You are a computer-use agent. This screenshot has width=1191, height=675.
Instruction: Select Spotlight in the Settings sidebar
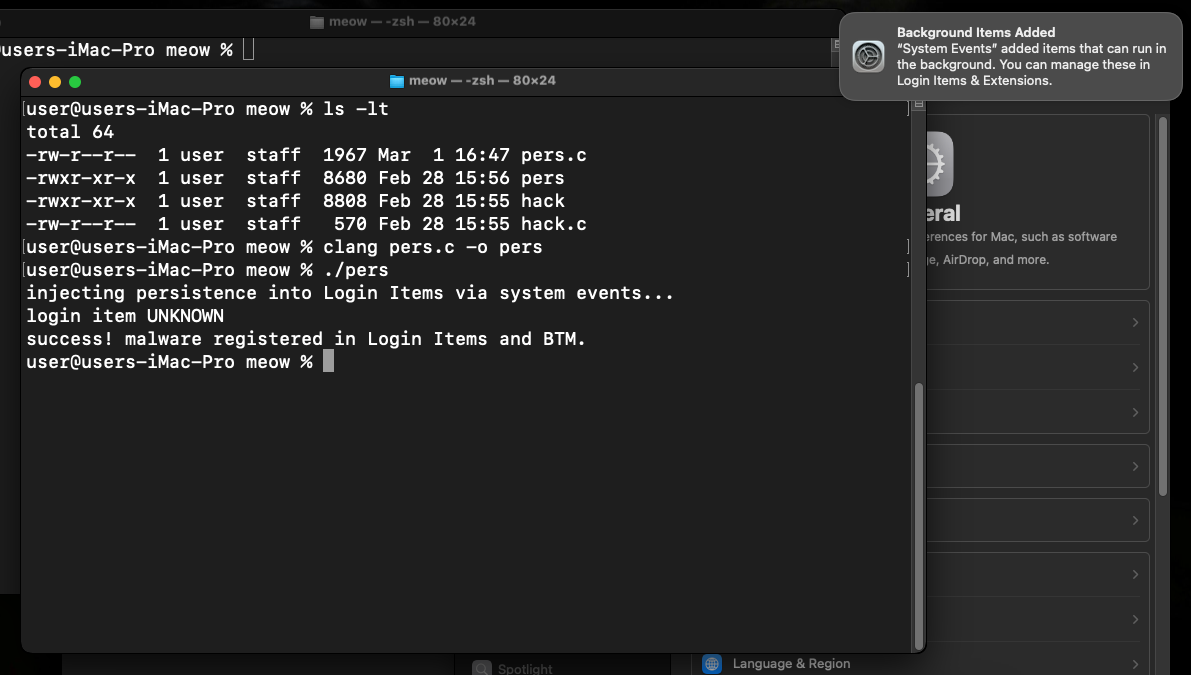pyautogui.click(x=525, y=668)
